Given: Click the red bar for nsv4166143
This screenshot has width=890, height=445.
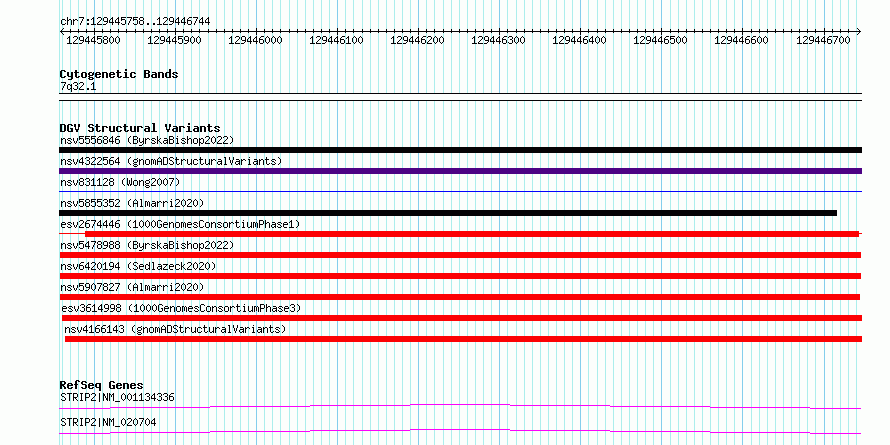Looking at the screenshot, I should coord(464,339).
